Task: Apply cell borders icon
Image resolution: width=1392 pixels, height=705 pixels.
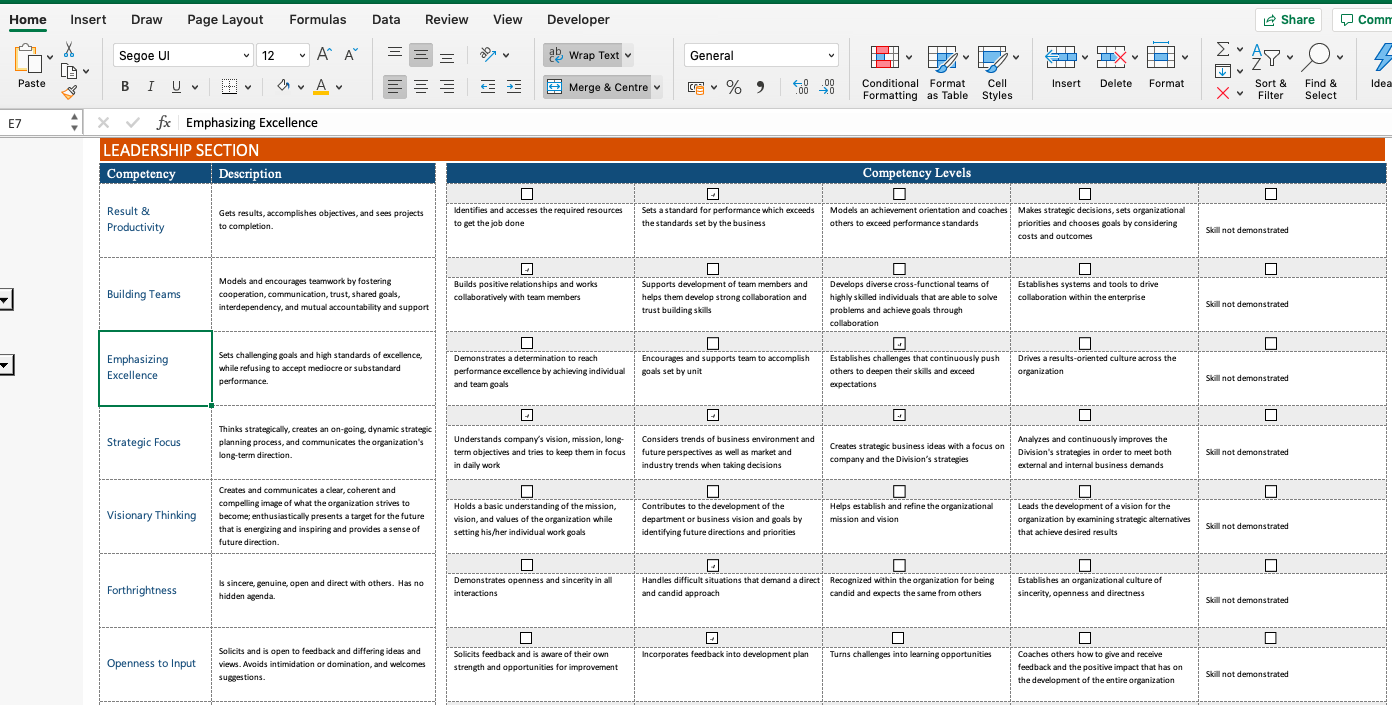Action: point(230,87)
